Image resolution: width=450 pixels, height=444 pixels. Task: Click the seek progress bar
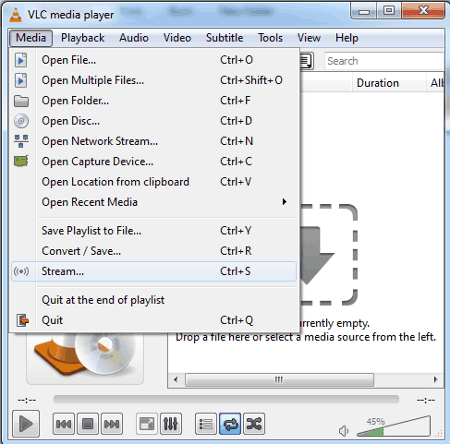[226, 399]
